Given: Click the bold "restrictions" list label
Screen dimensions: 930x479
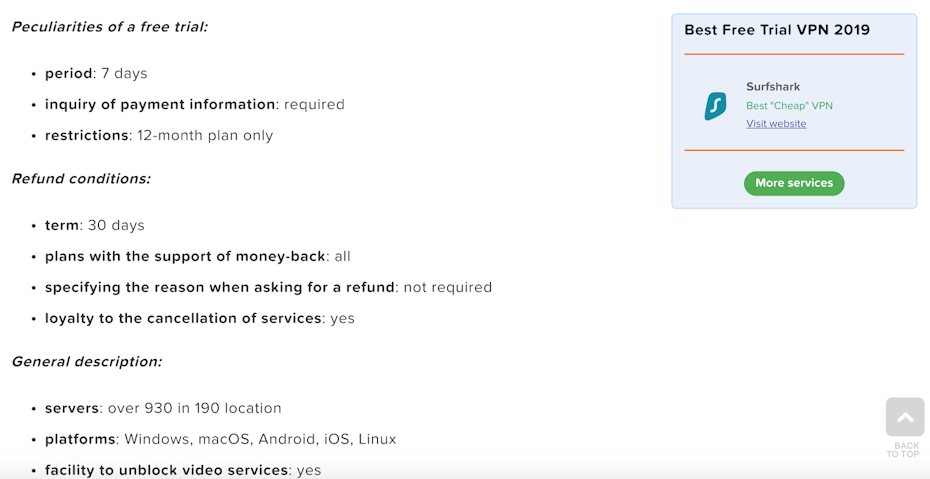Looking at the screenshot, I should click(87, 136).
